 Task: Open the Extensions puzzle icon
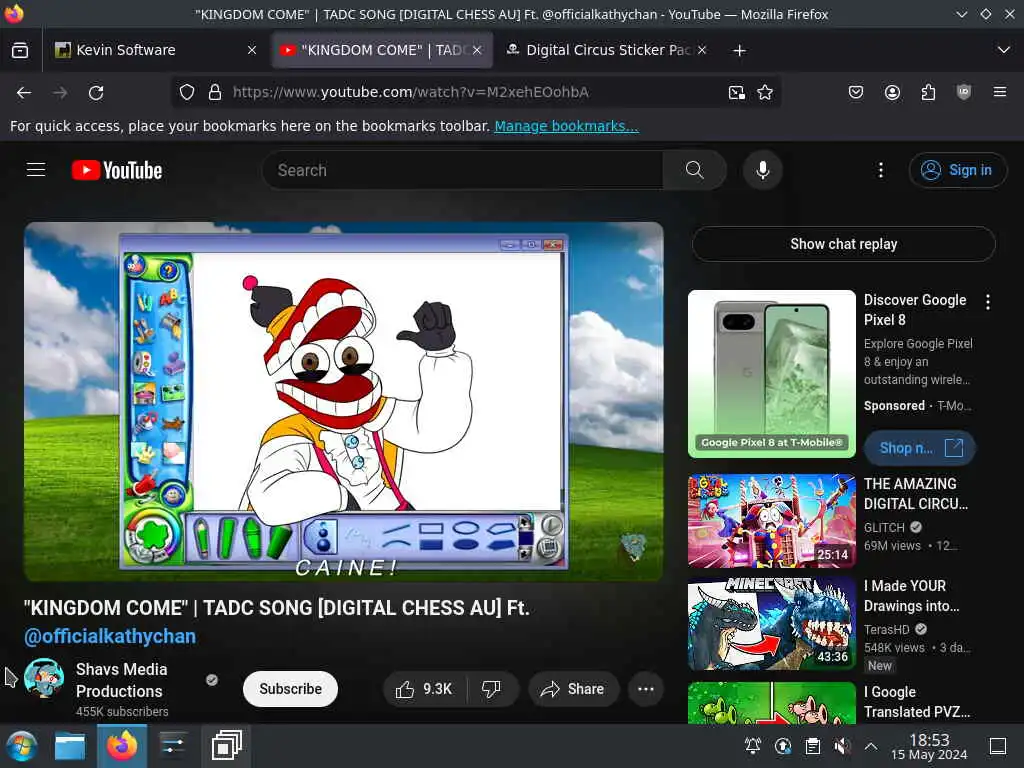coord(928,93)
